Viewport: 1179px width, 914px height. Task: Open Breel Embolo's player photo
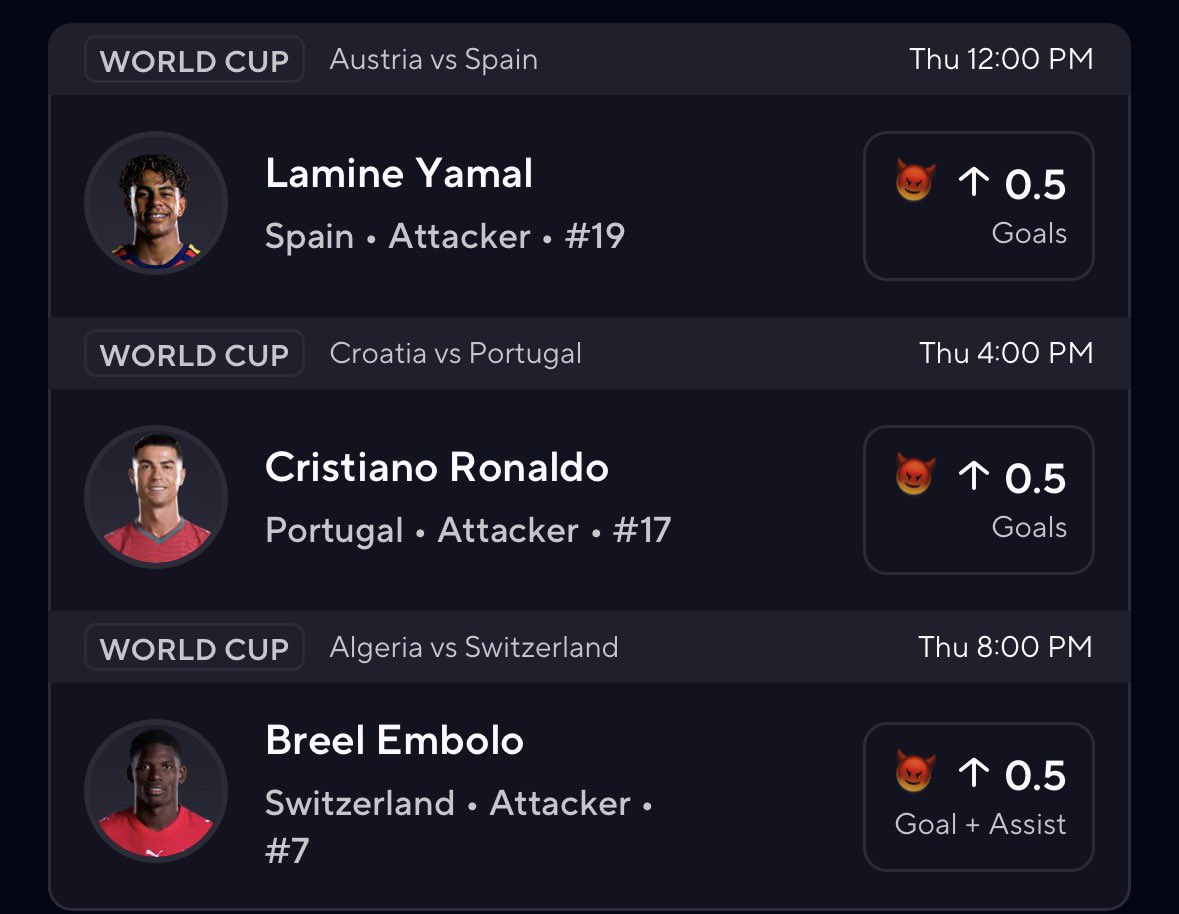coord(156,791)
